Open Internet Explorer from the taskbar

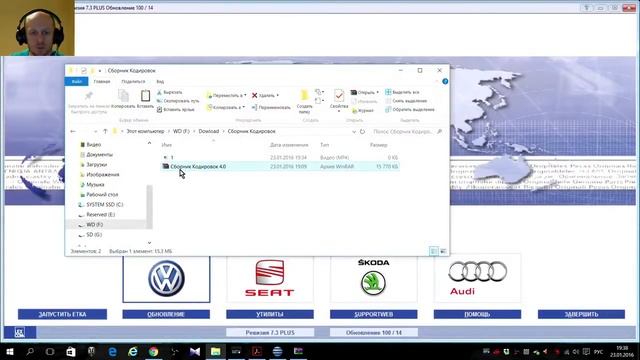click(133, 351)
